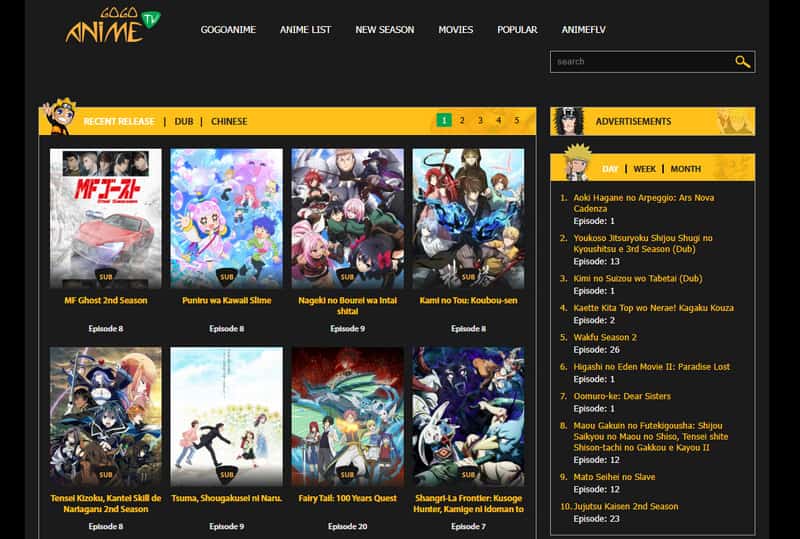Click Episode: 26 under Wakfu Season 2
This screenshot has height=539, width=800.
tap(596, 350)
